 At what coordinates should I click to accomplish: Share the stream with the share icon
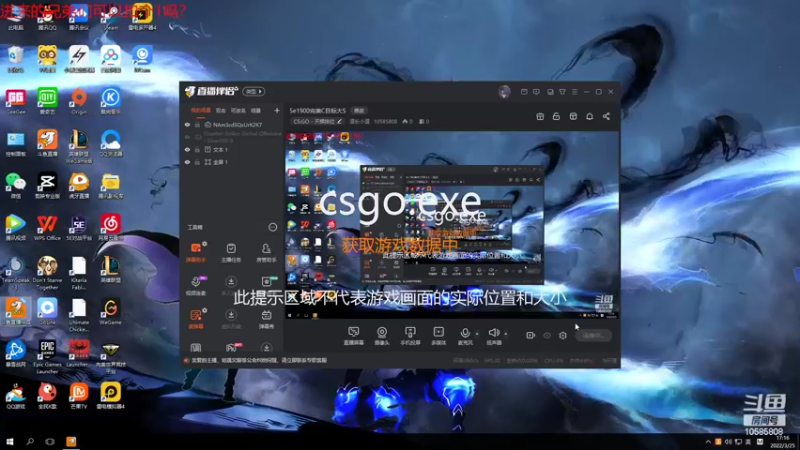click(606, 116)
